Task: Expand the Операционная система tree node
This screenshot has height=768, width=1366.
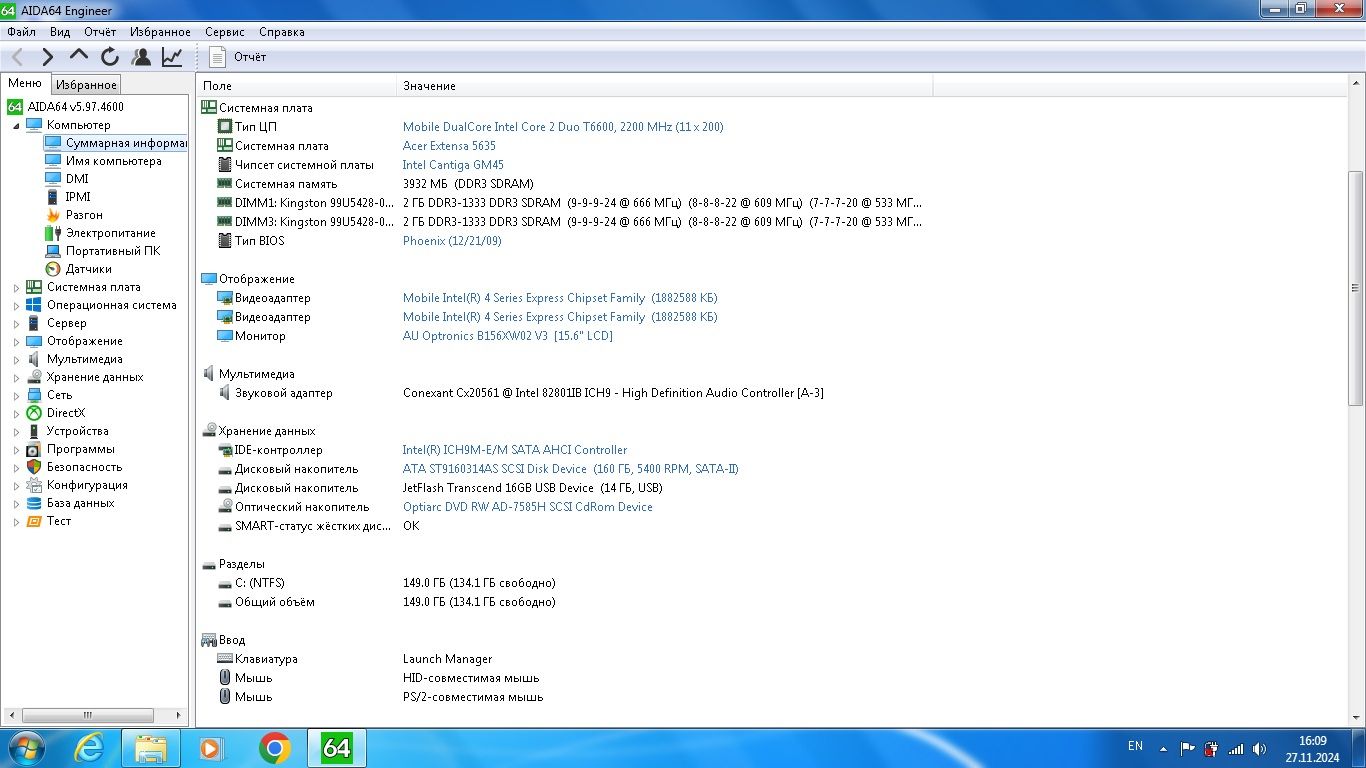Action: click(x=16, y=306)
